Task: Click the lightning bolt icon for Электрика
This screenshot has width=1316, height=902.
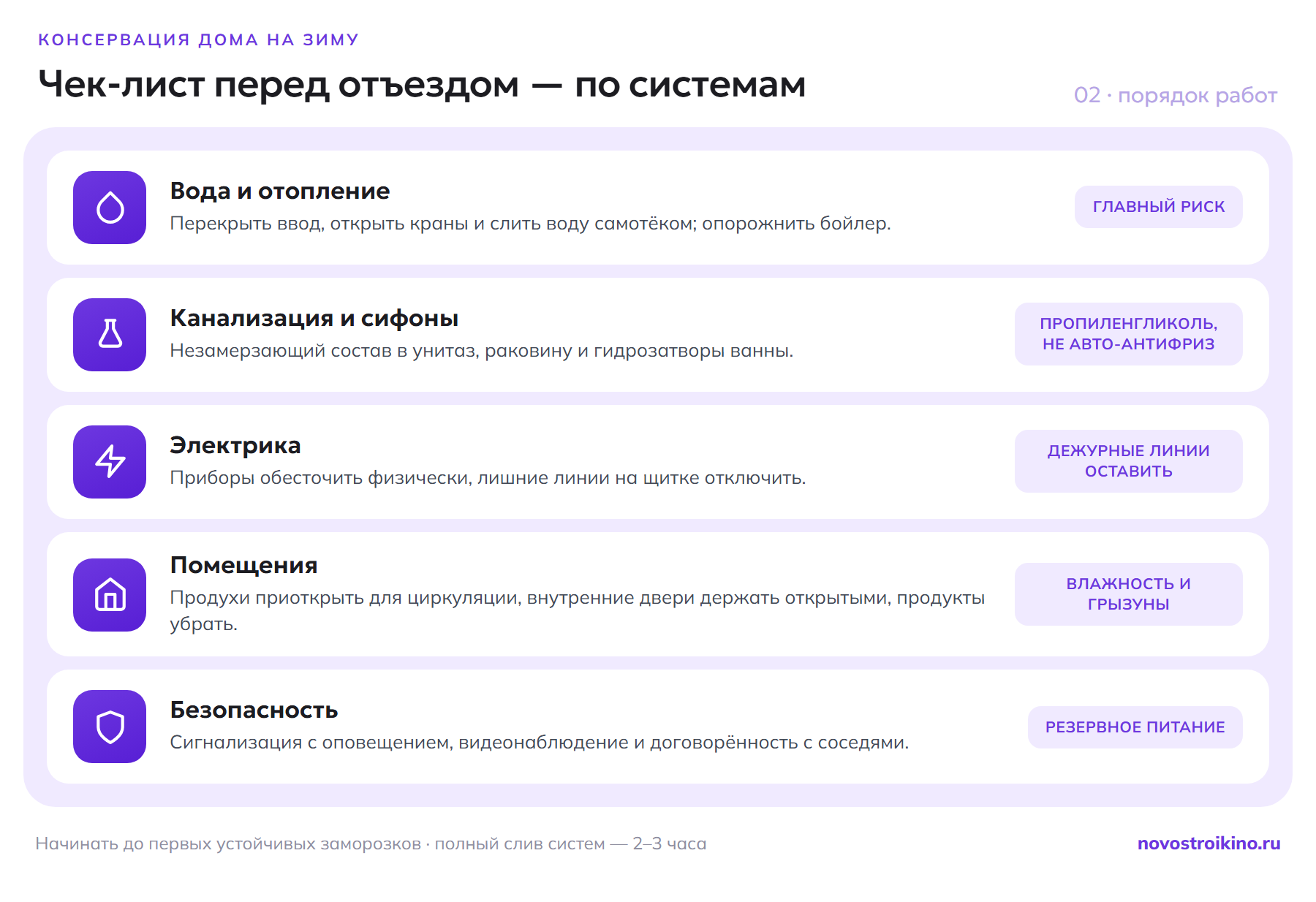Action: 110,462
